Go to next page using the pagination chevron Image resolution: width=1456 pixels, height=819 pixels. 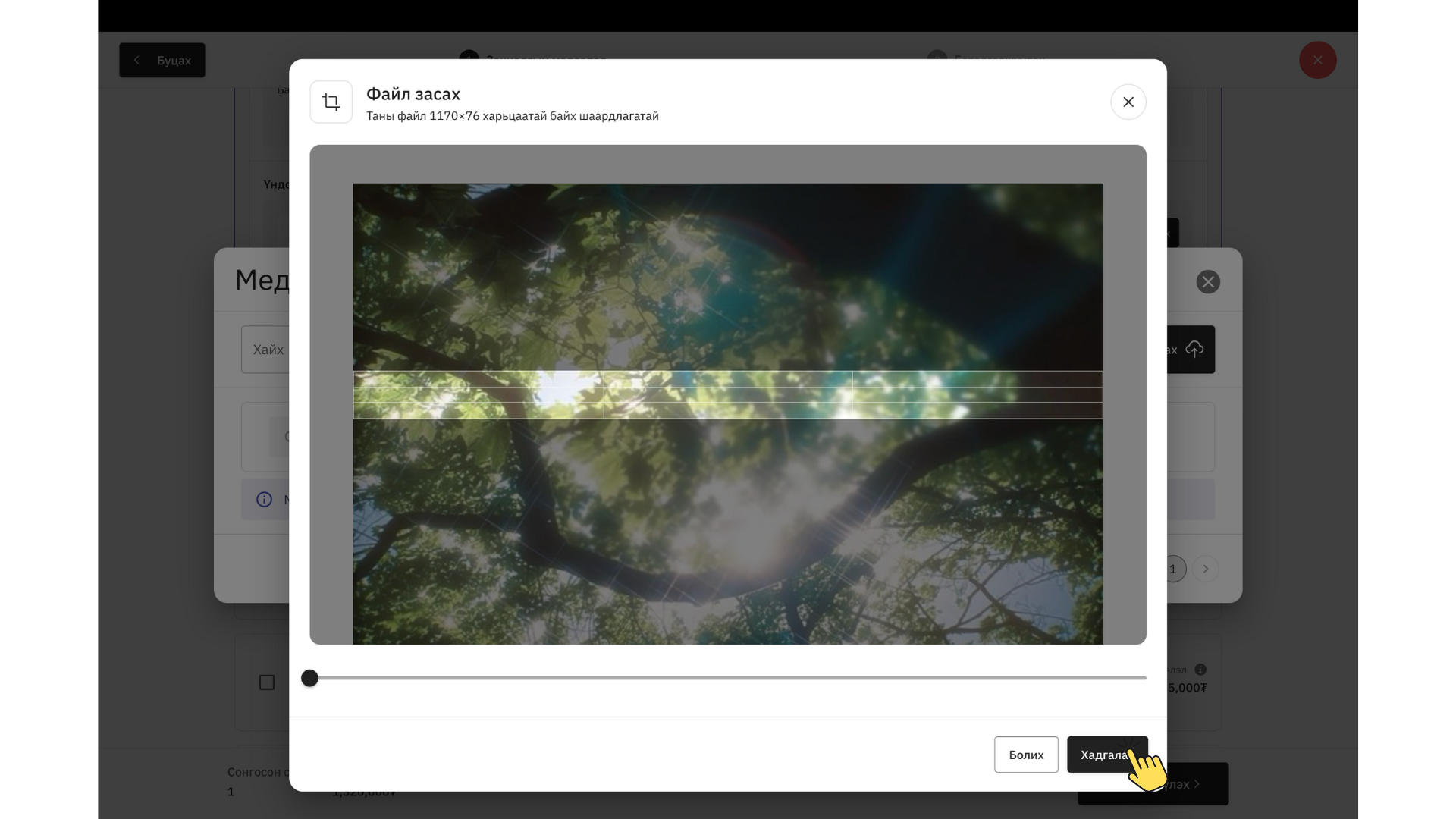(1205, 569)
